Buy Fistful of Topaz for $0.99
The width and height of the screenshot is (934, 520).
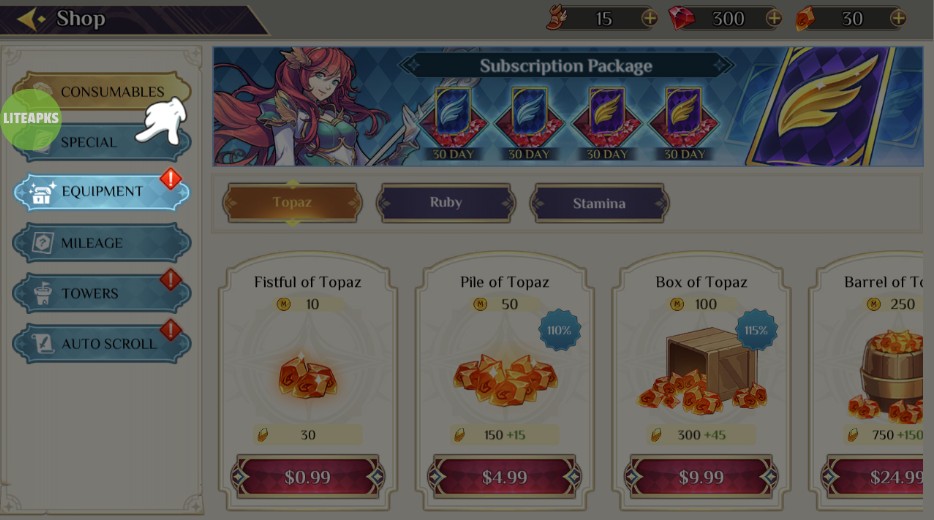[307, 477]
